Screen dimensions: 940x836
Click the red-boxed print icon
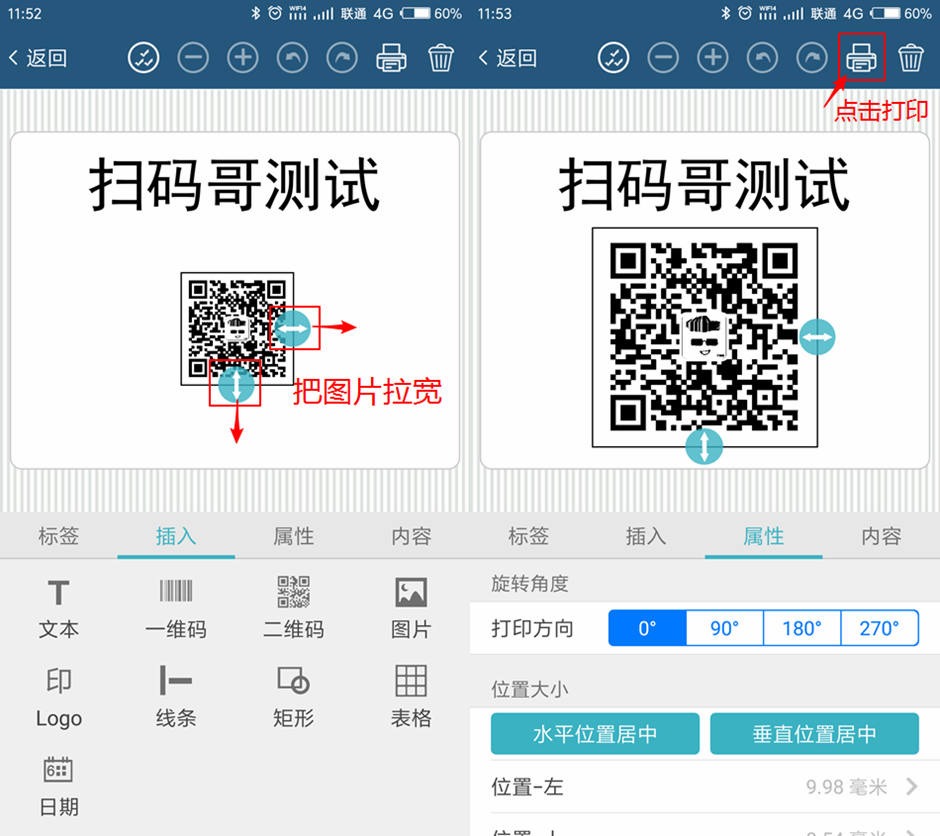click(x=861, y=58)
